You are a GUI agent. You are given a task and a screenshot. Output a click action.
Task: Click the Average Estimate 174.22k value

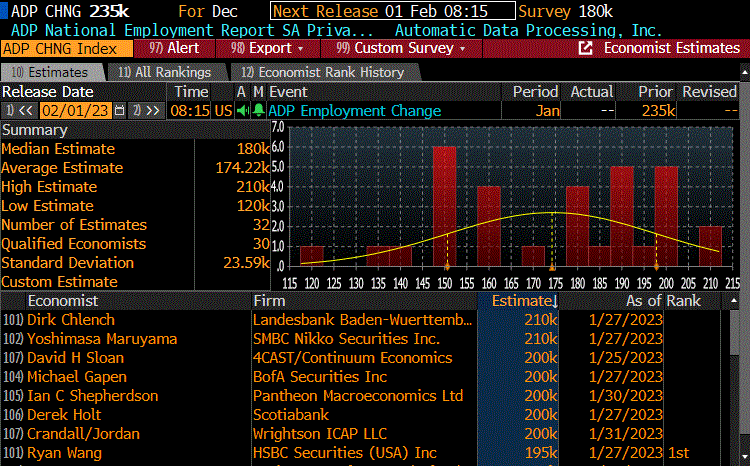(x=243, y=168)
